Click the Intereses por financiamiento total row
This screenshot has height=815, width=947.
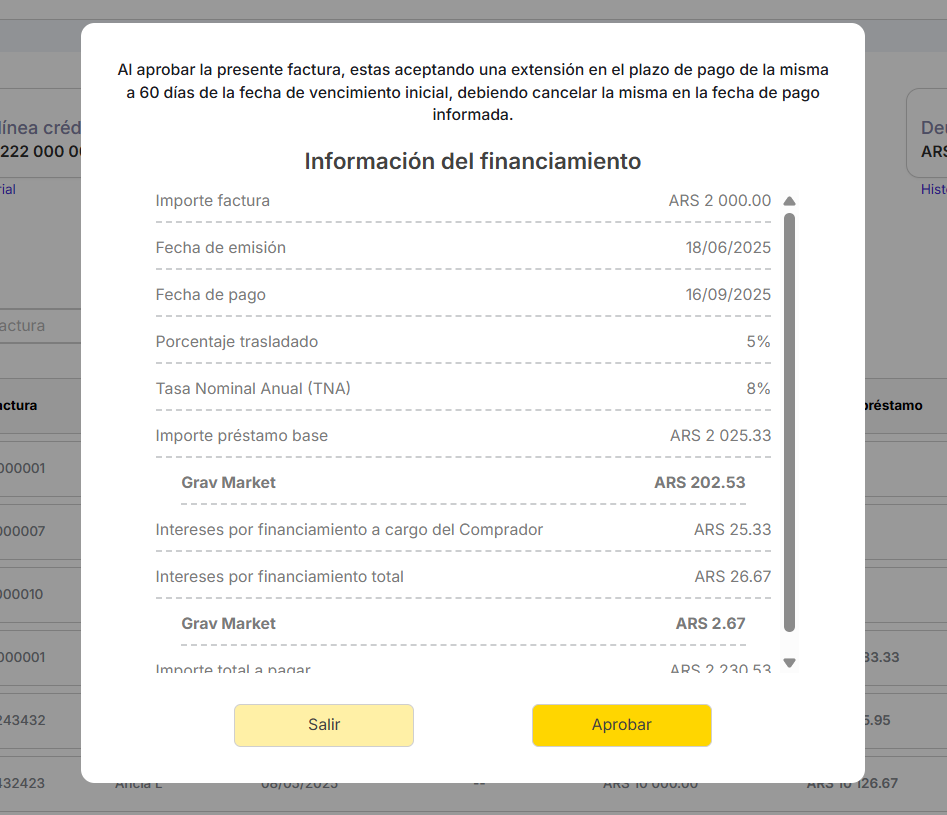(x=463, y=577)
